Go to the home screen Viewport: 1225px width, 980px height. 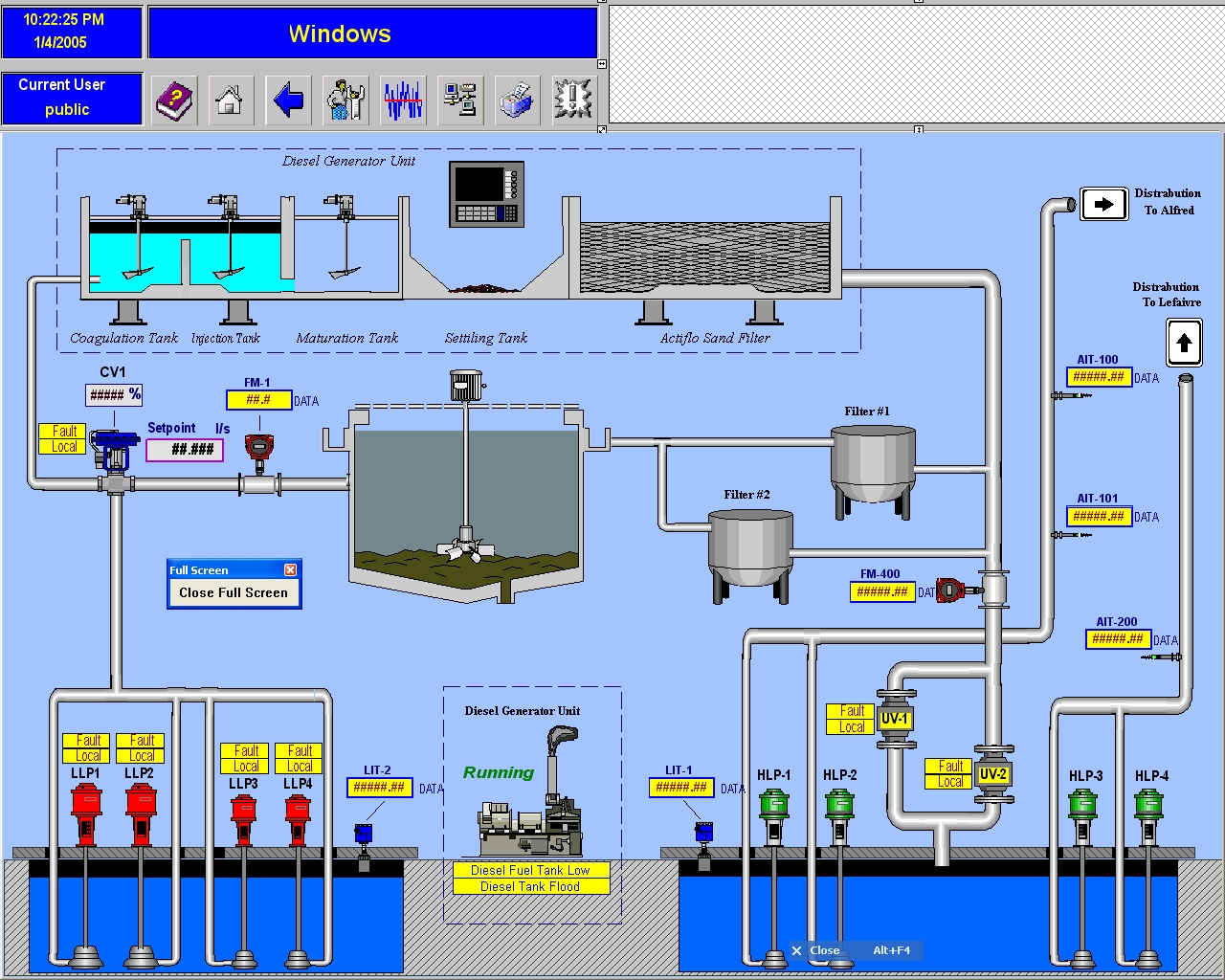coord(231,99)
